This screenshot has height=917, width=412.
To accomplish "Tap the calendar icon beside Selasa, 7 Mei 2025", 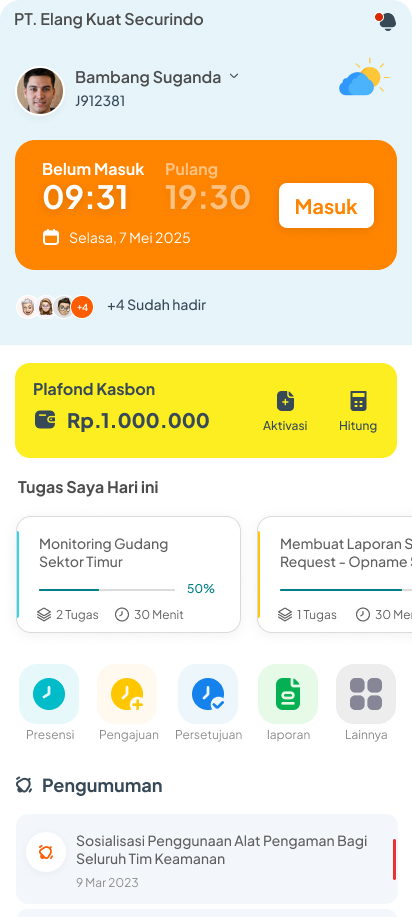I will [51, 237].
